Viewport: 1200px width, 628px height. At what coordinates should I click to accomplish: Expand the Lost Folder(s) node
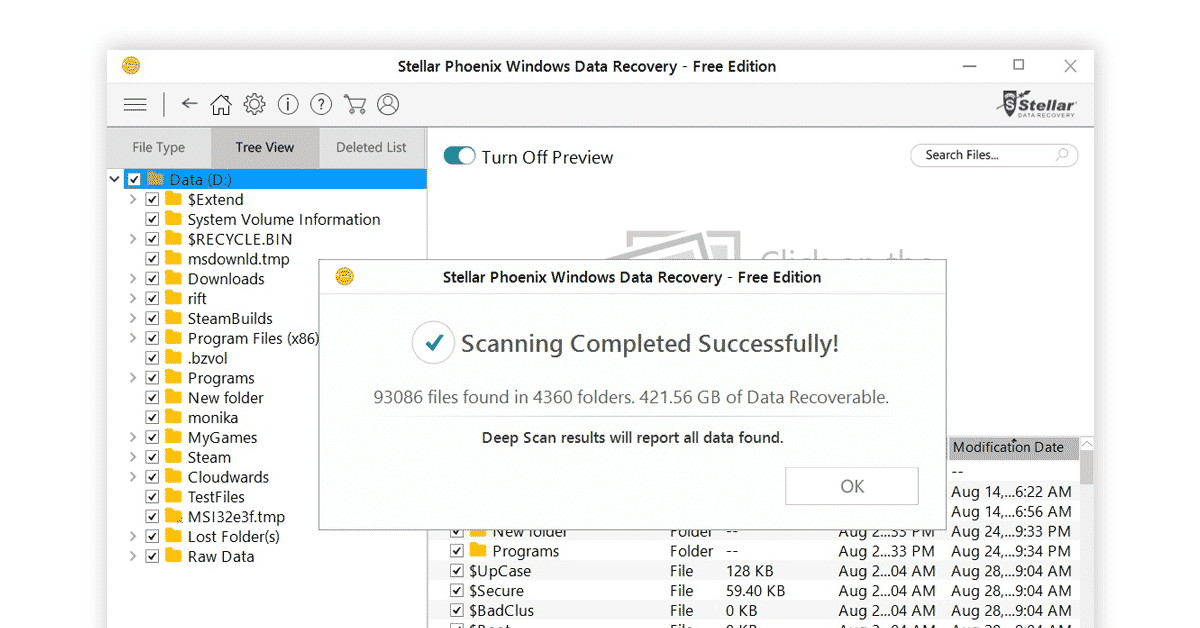(x=133, y=536)
